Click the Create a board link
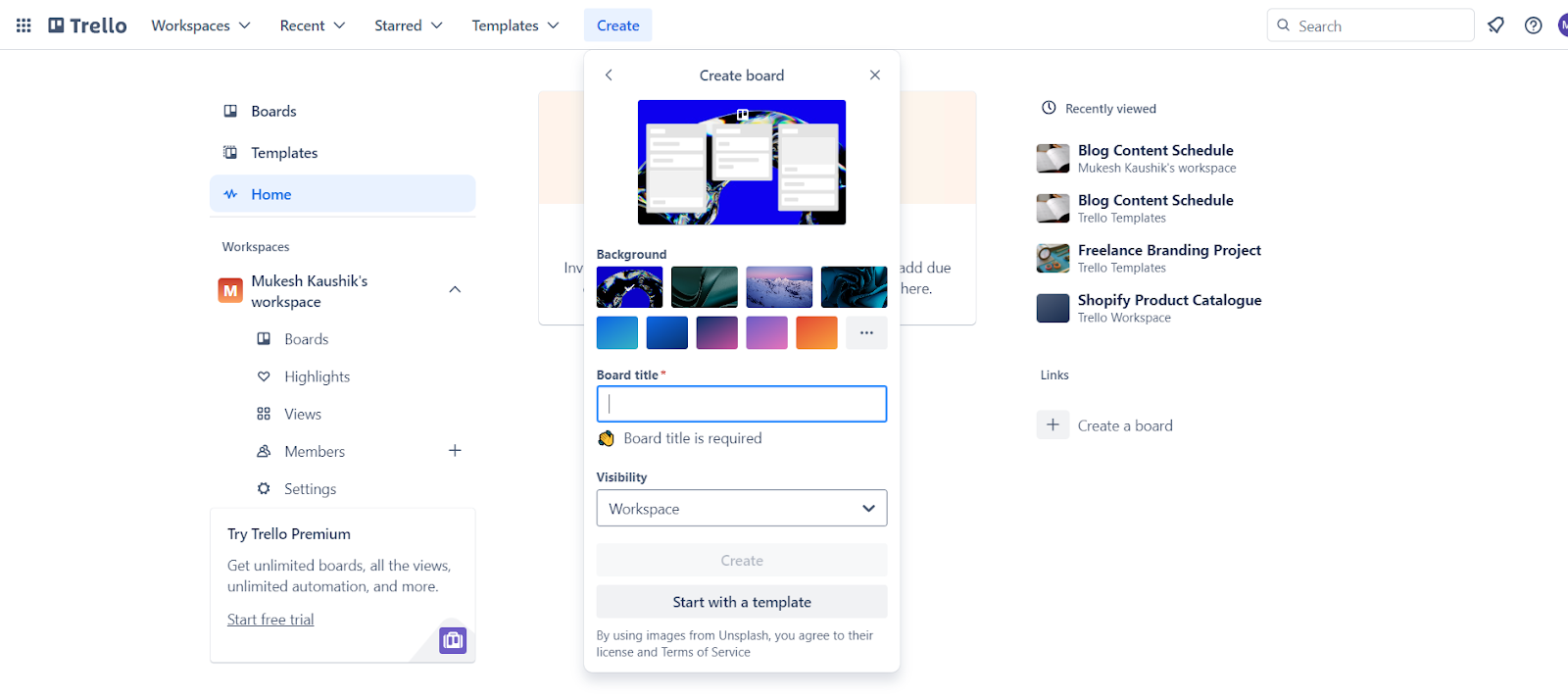Screen dimensions: 1568x698 pos(1125,425)
